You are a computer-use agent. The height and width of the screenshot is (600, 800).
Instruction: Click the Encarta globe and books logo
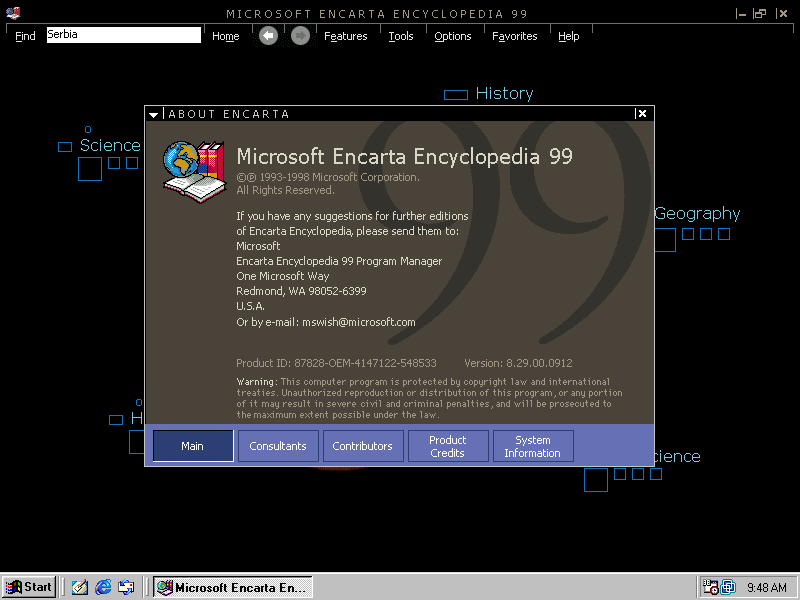194,172
